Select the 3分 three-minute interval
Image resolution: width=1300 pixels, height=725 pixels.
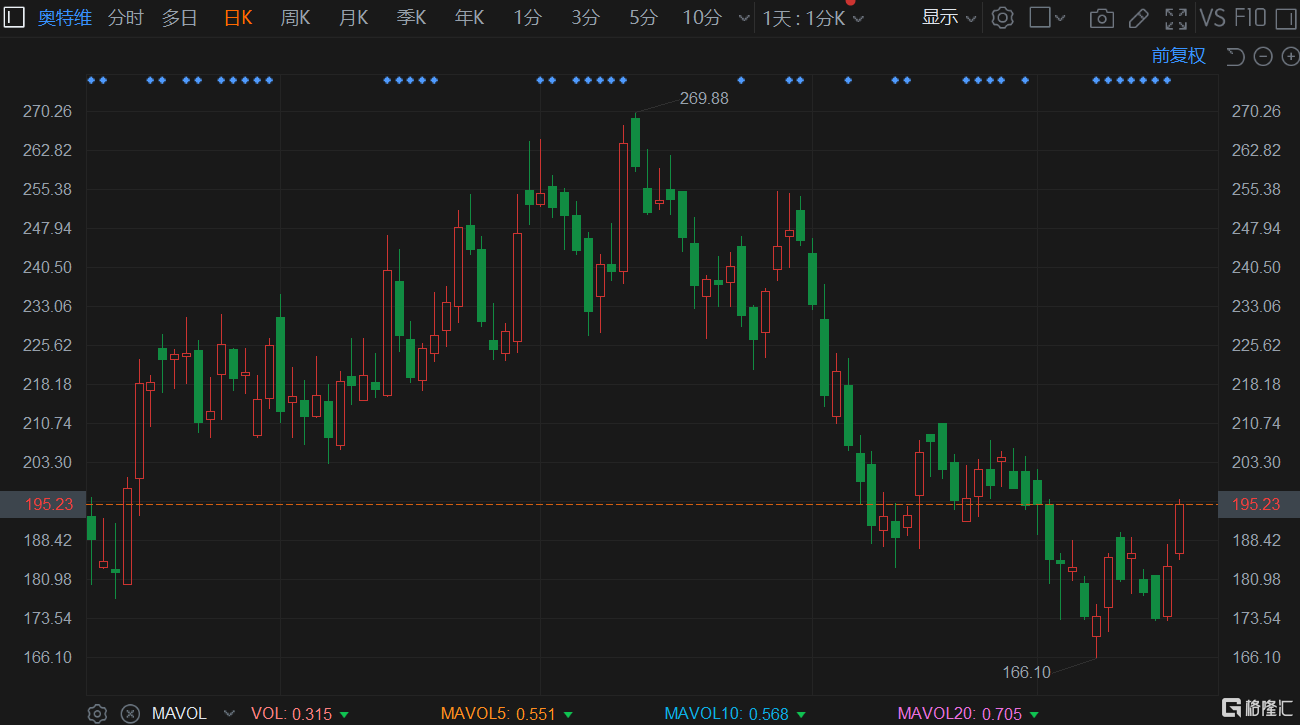(x=586, y=17)
